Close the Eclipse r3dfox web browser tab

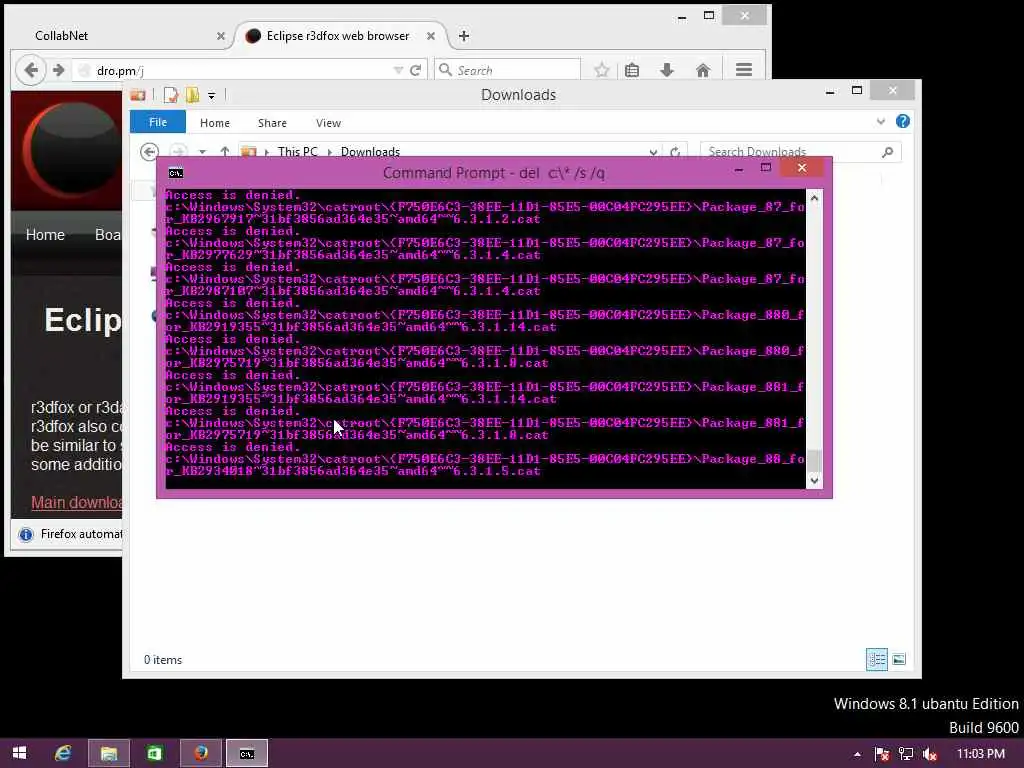(431, 36)
